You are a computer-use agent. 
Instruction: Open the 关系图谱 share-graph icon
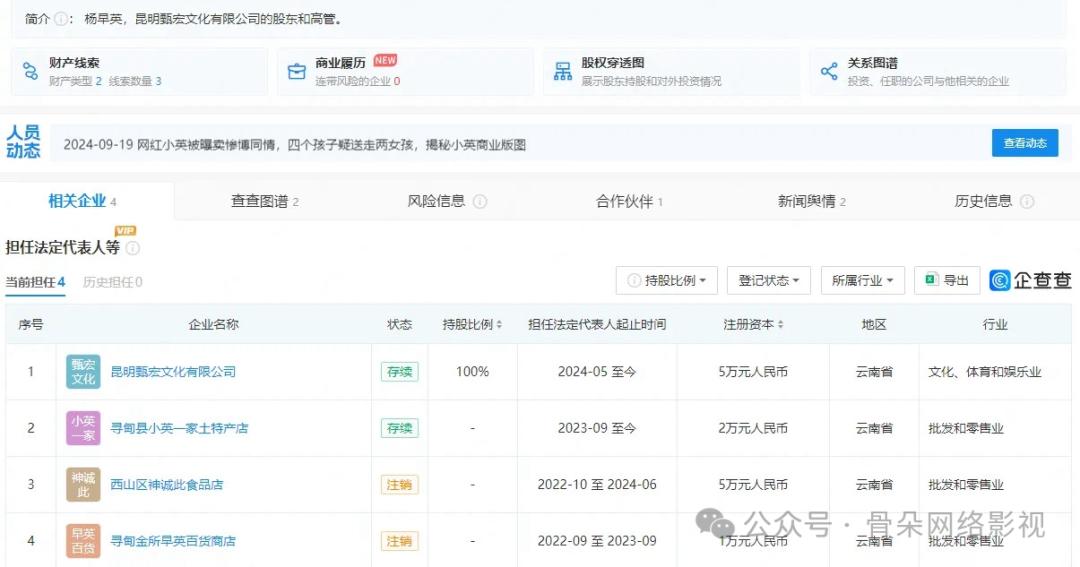829,71
